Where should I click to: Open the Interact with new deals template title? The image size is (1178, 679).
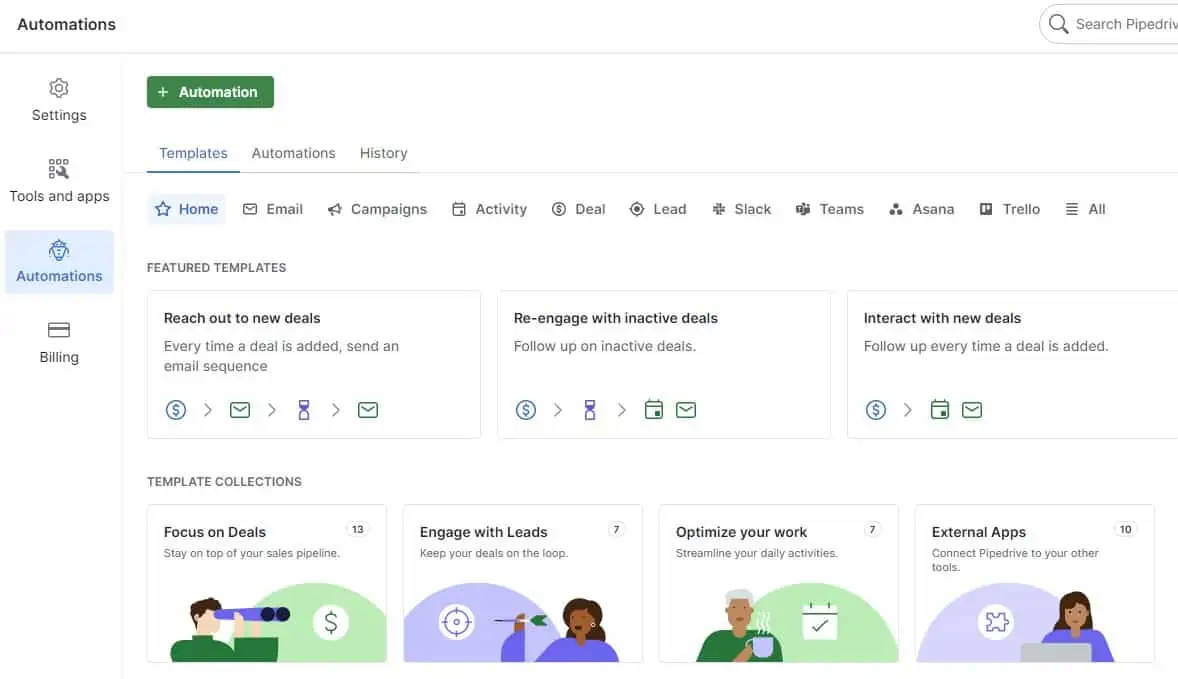coord(942,318)
